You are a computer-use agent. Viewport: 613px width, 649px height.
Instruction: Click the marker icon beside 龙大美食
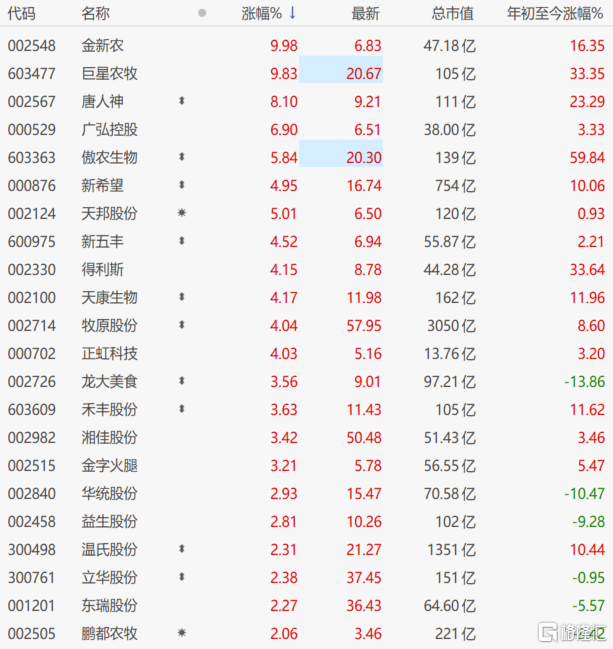point(181,381)
